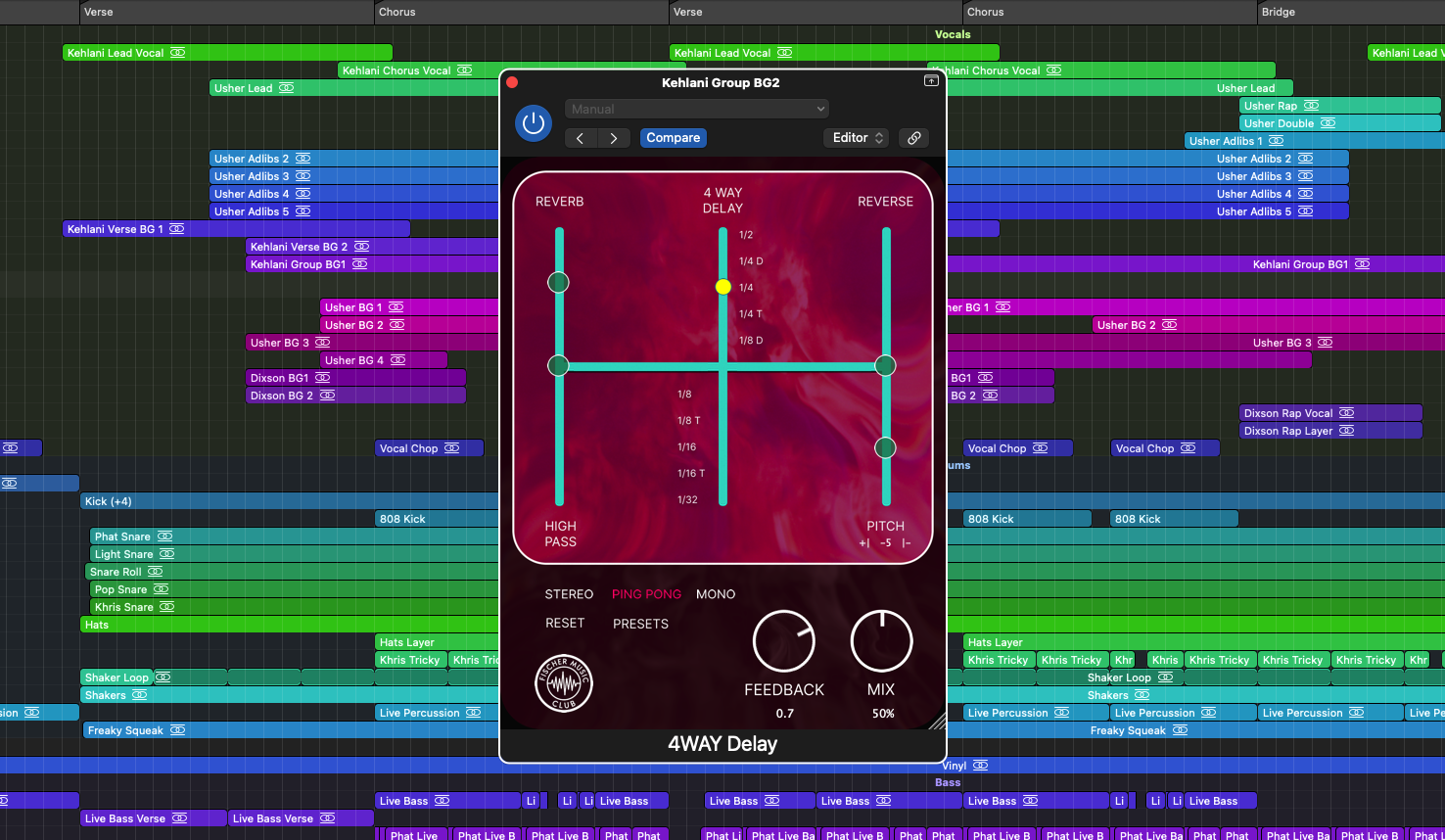Select the Pop Snare region
The width and height of the screenshot is (1445, 840).
[295, 589]
